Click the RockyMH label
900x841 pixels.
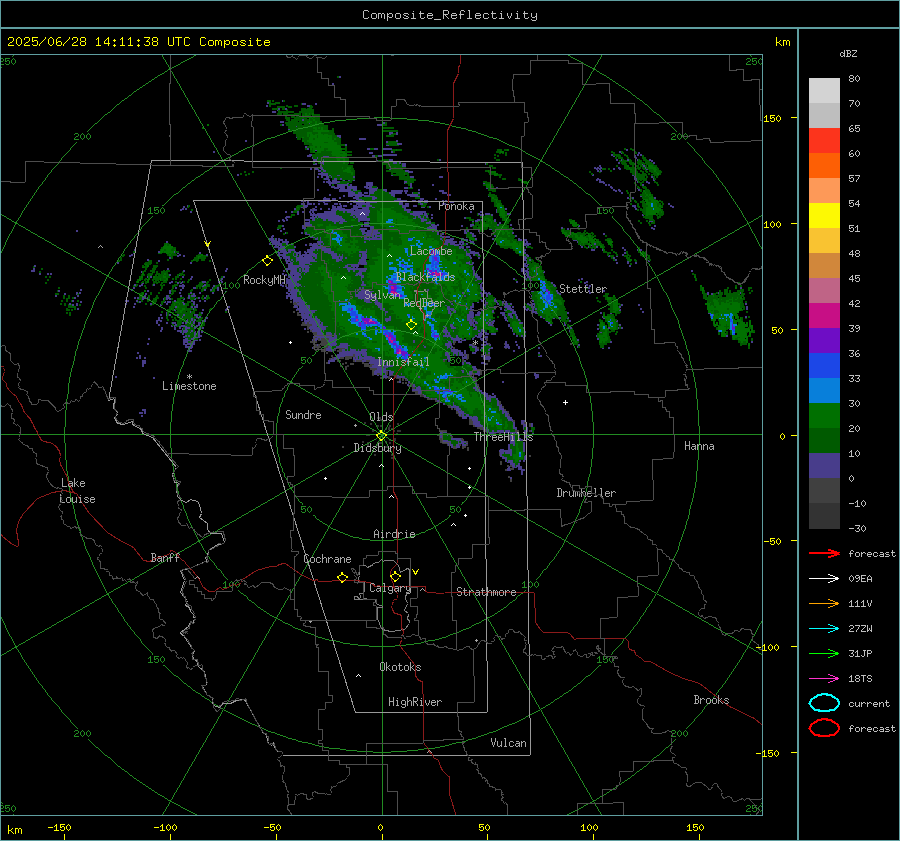coord(264,280)
